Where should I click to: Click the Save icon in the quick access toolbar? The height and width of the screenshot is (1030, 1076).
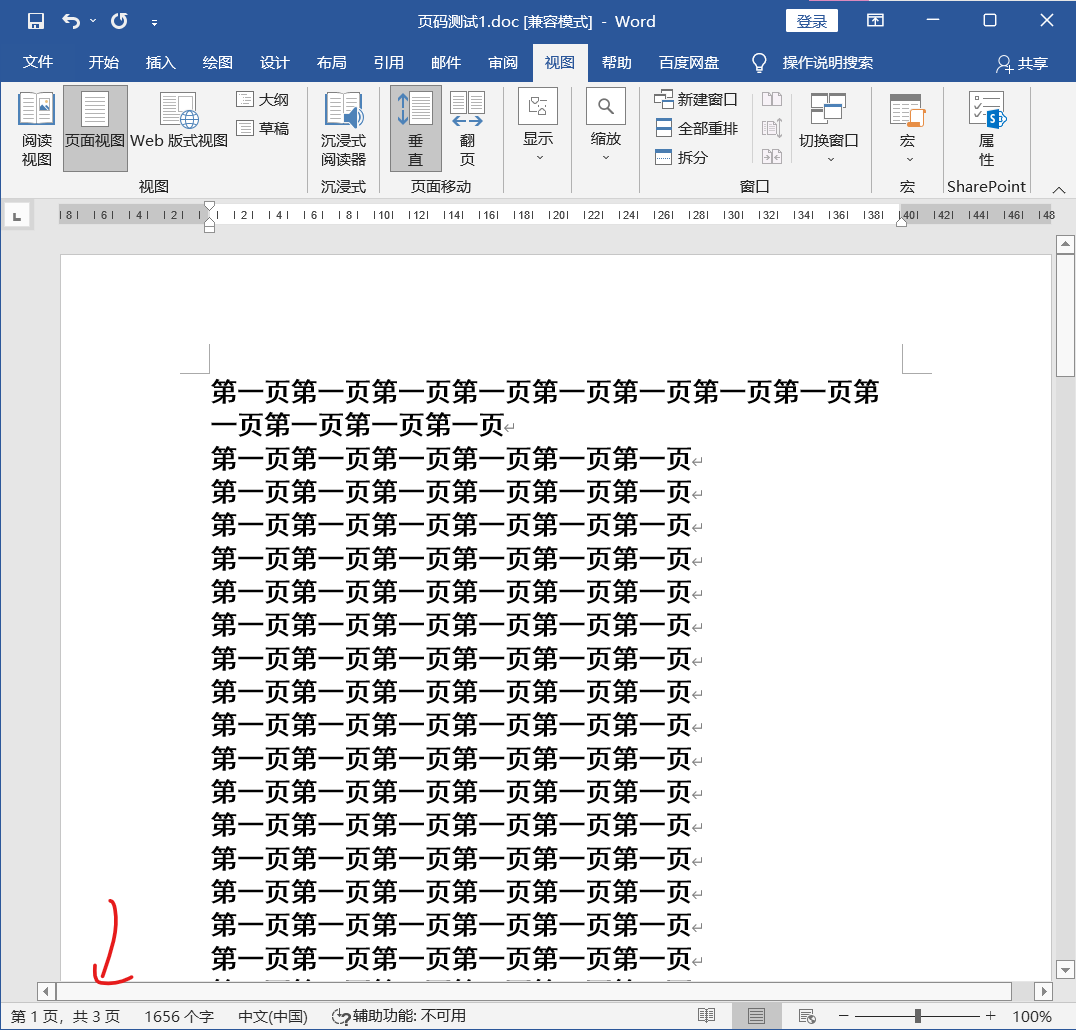[x=36, y=21]
